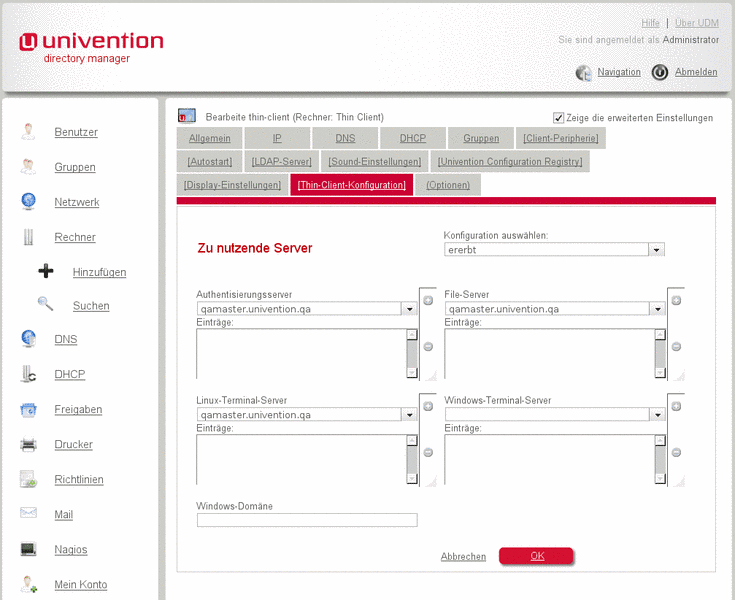Add selected Authentisierungsserver with plus icon
This screenshot has width=735, height=600.
coord(428,300)
